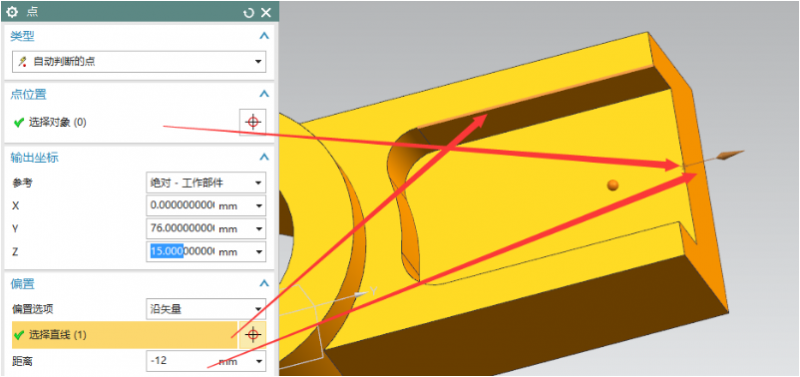
Task: Click the vector arrow handle on model
Action: pyautogui.click(x=732, y=154)
